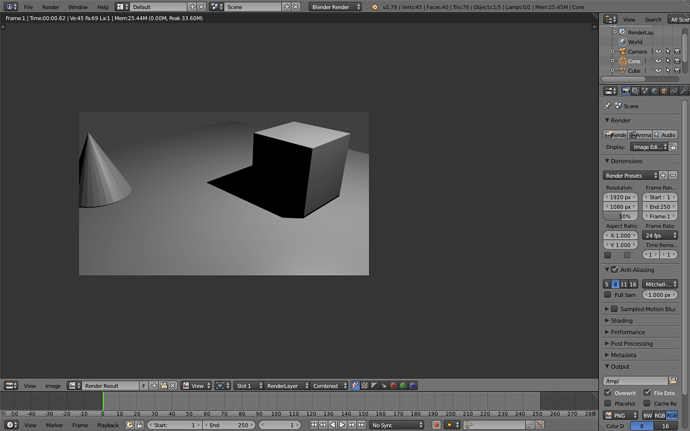The height and width of the screenshot is (431, 690).
Task: Open the World properties tab icon
Action: (x=654, y=91)
